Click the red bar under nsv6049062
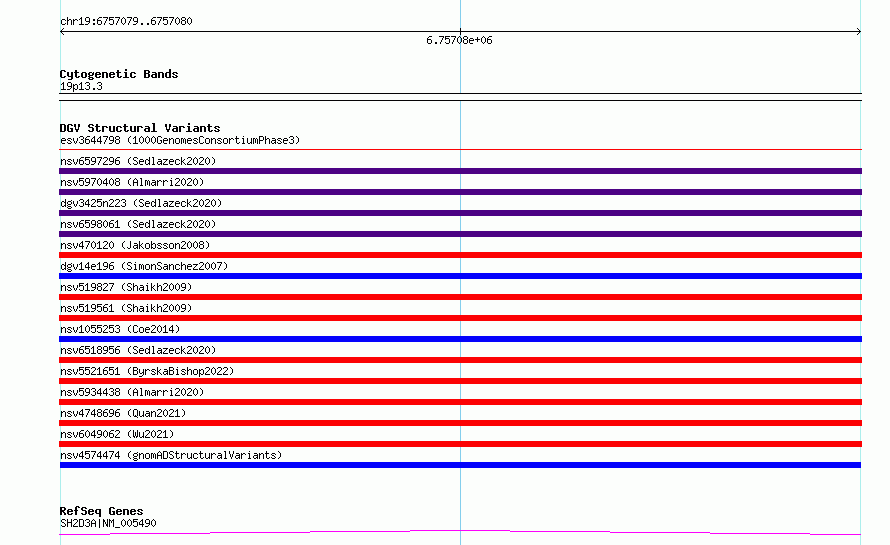Screen dimensions: 890x545 pos(460,444)
